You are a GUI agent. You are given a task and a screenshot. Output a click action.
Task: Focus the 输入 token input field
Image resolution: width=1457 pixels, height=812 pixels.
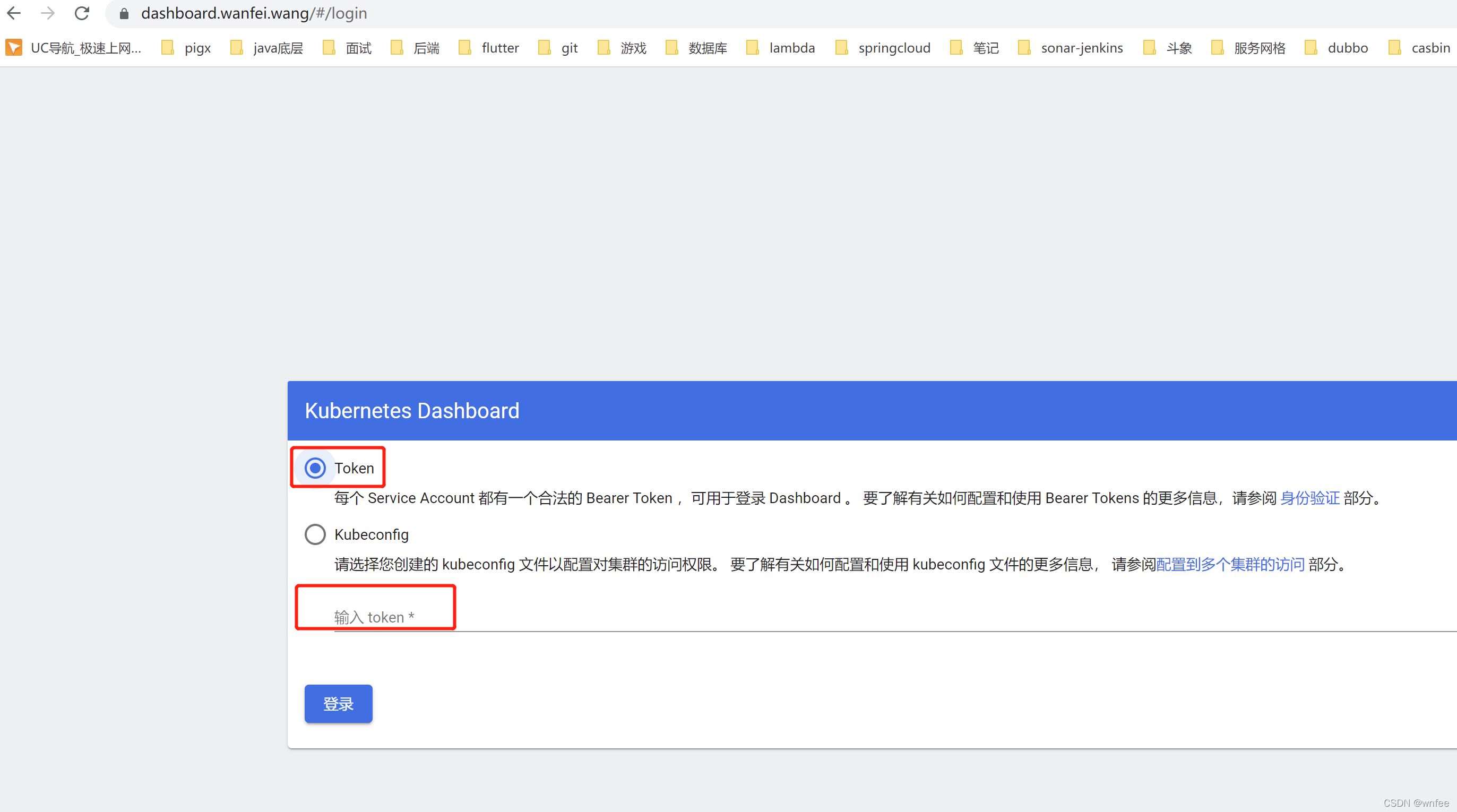(x=895, y=616)
